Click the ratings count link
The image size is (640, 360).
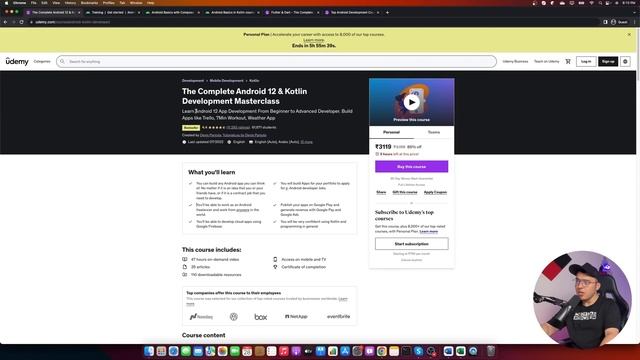pos(238,128)
